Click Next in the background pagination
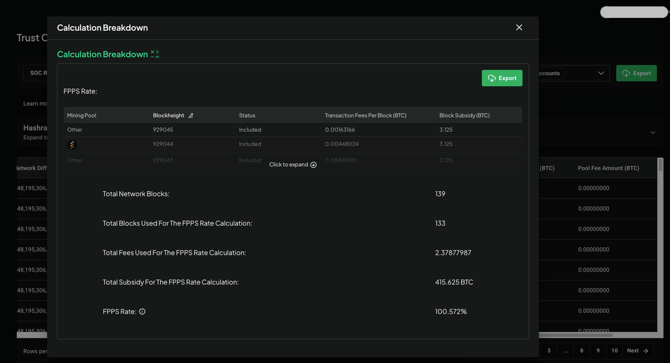Image resolution: width=670 pixels, height=363 pixels. (x=638, y=351)
